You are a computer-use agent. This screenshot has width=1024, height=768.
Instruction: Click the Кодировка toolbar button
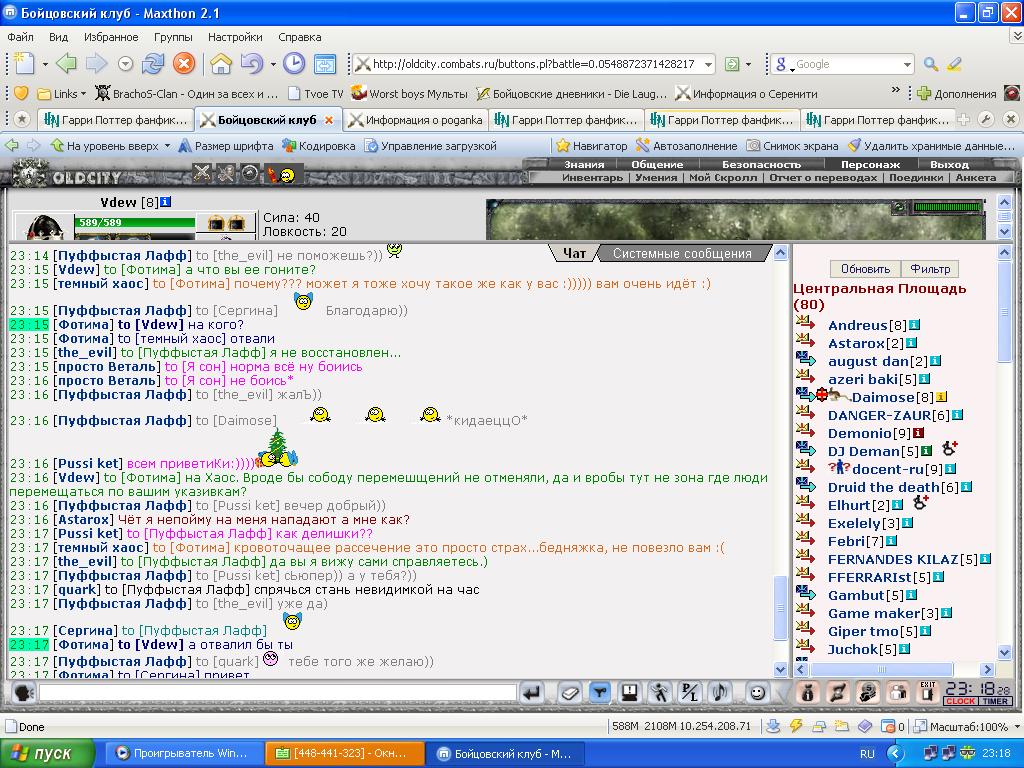(319, 146)
